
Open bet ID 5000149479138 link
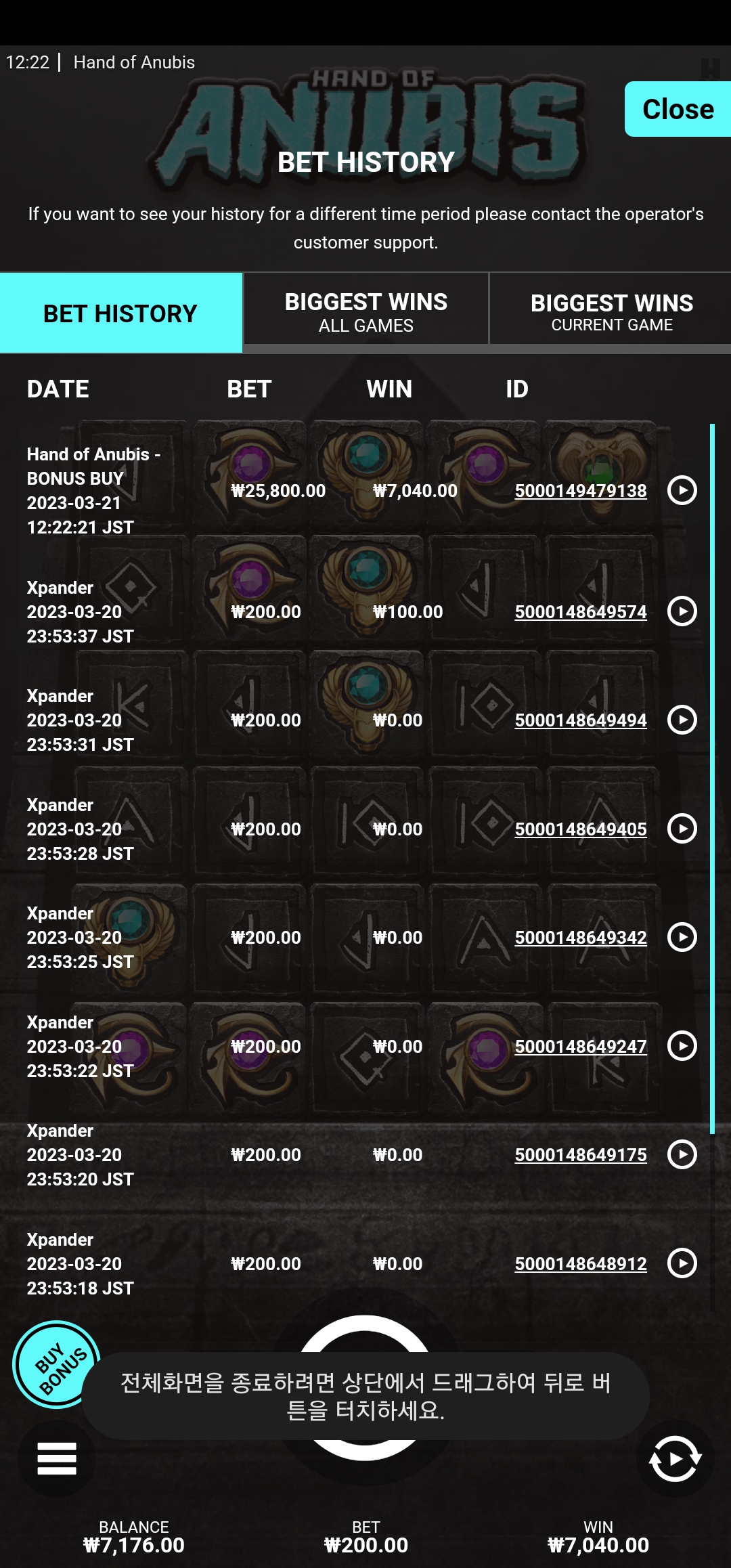[581, 491]
